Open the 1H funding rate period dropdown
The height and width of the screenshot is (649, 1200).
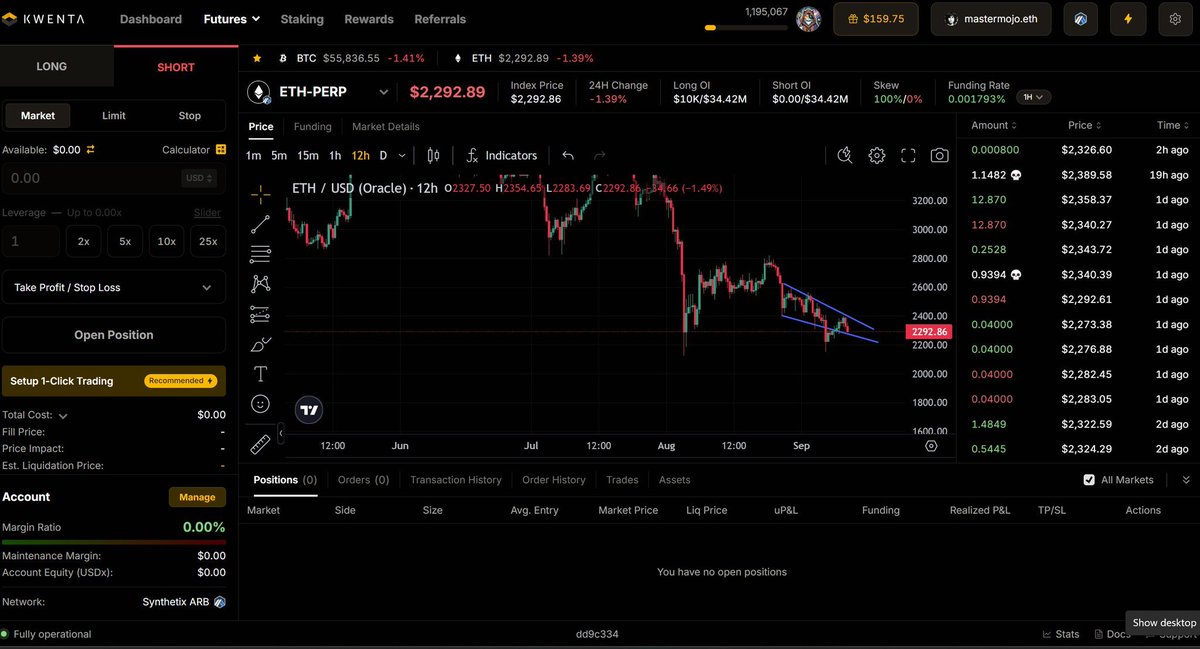click(1034, 97)
